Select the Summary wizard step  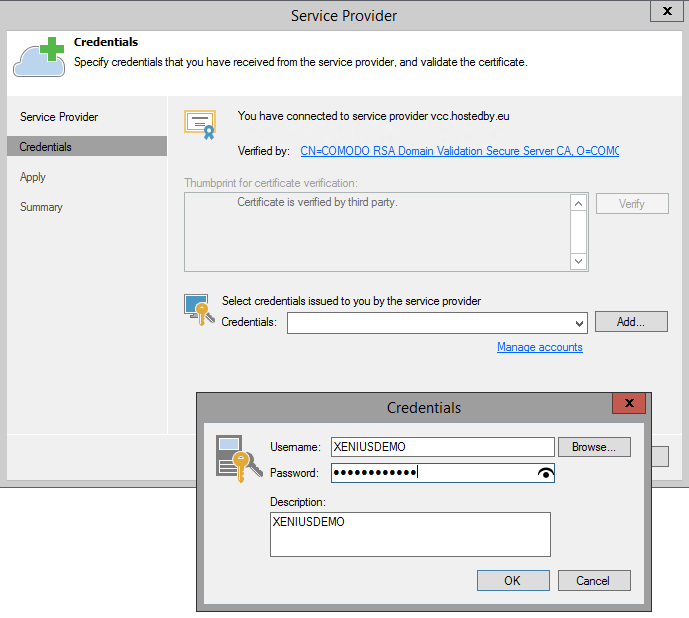[41, 207]
